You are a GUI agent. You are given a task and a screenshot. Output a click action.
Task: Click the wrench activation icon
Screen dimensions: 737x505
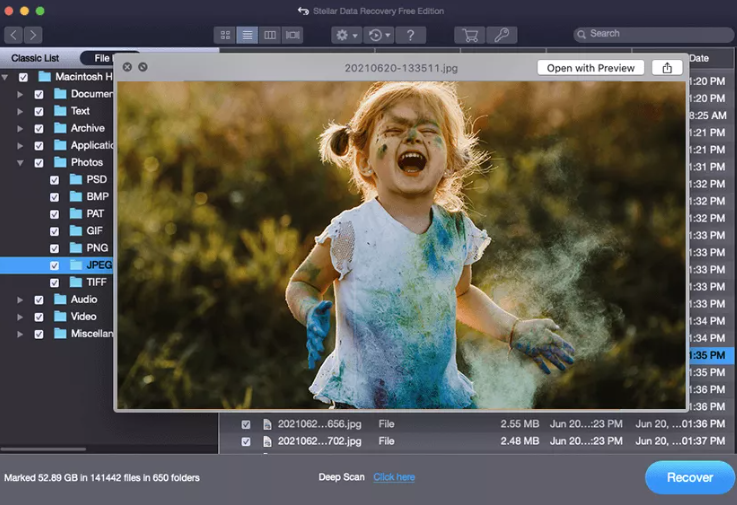coord(501,35)
